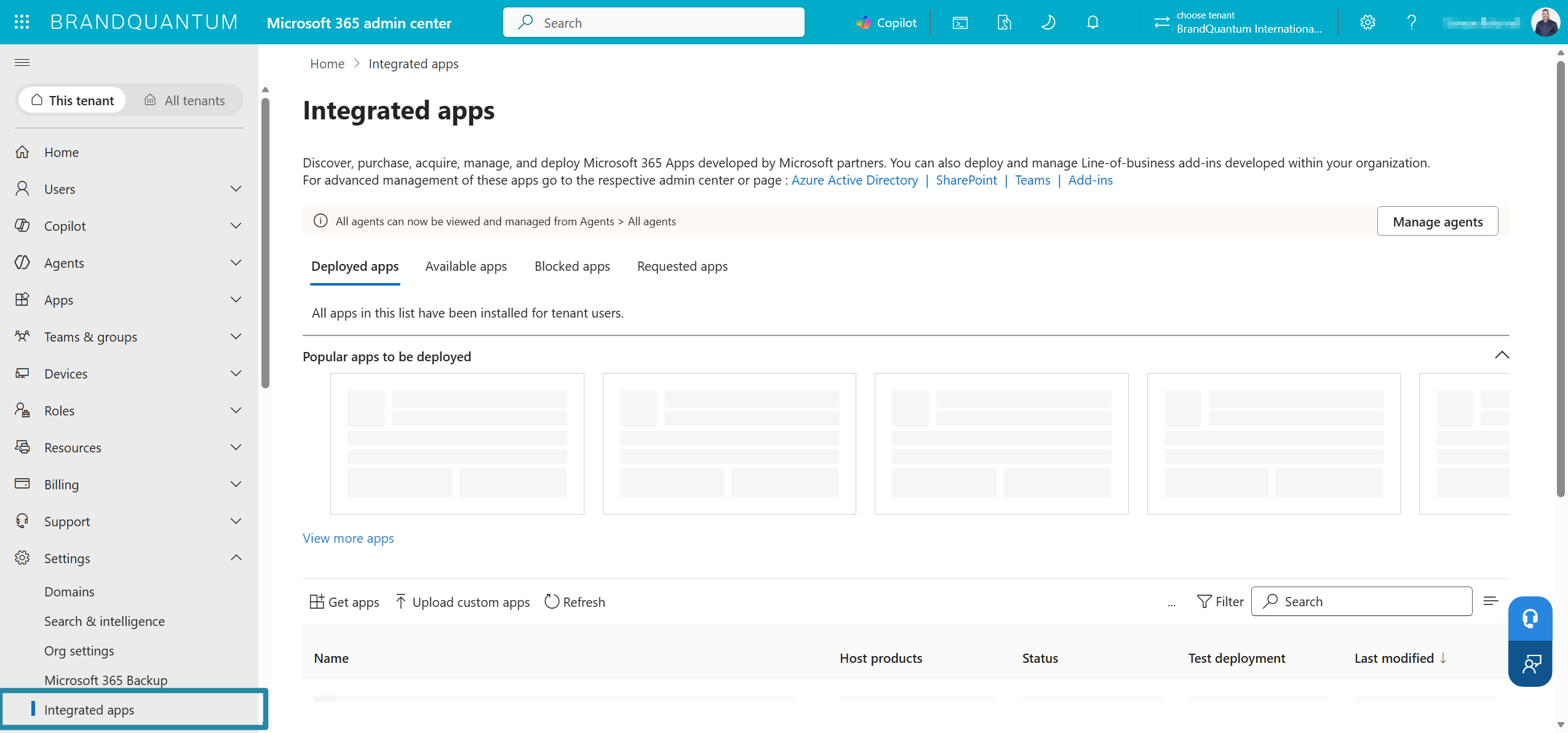Sort by Last modified column

1400,658
